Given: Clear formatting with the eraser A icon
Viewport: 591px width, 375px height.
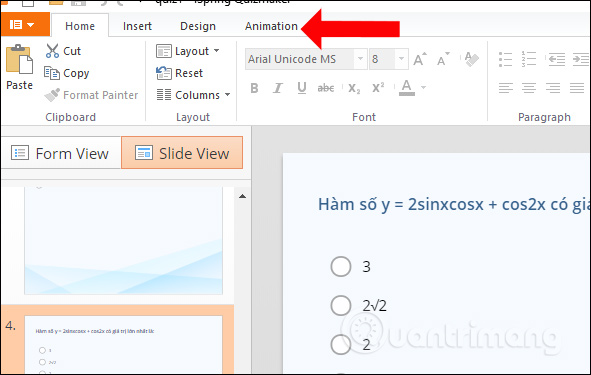Looking at the screenshot, I should (472, 59).
